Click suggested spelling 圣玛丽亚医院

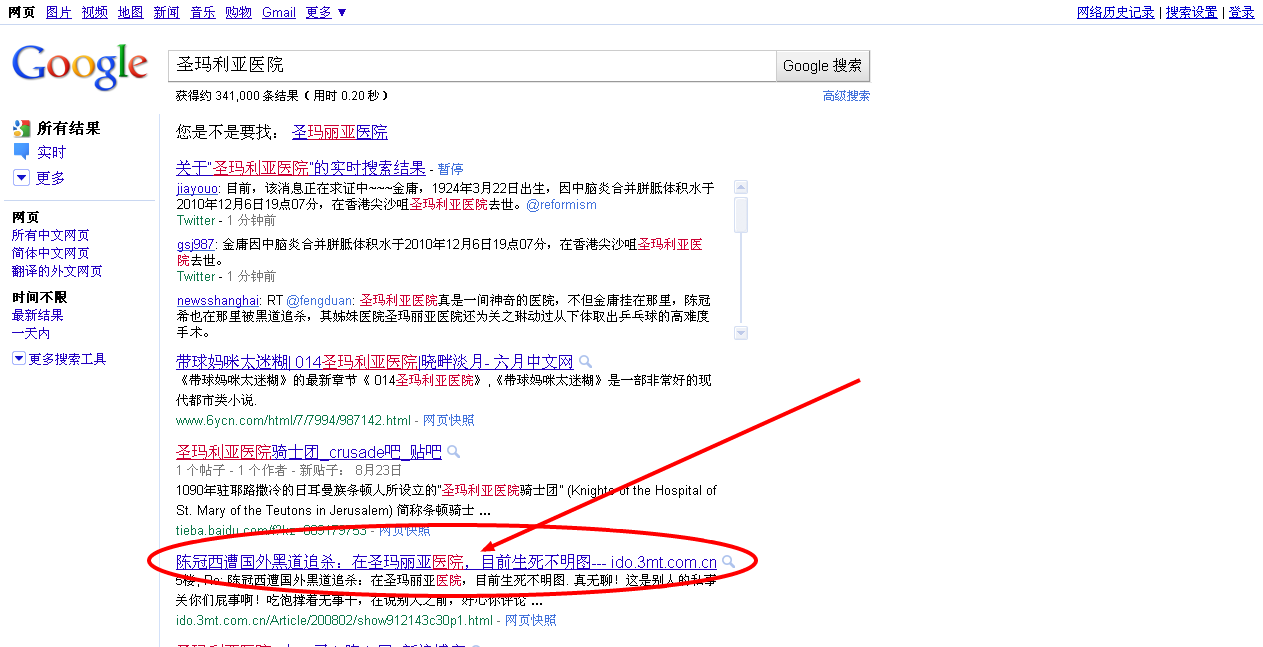pos(340,132)
